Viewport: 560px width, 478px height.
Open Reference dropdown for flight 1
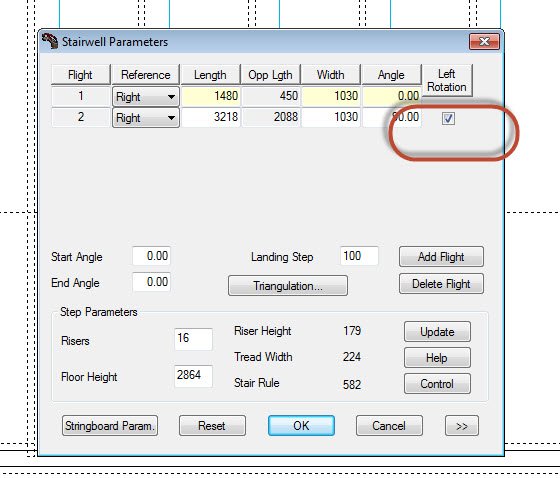click(146, 96)
